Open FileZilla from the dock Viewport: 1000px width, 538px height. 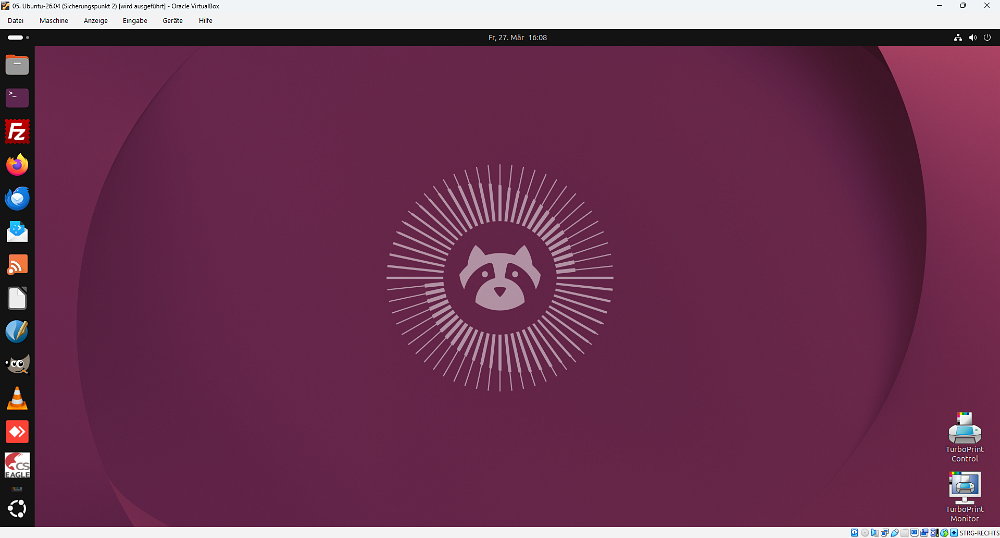17,131
